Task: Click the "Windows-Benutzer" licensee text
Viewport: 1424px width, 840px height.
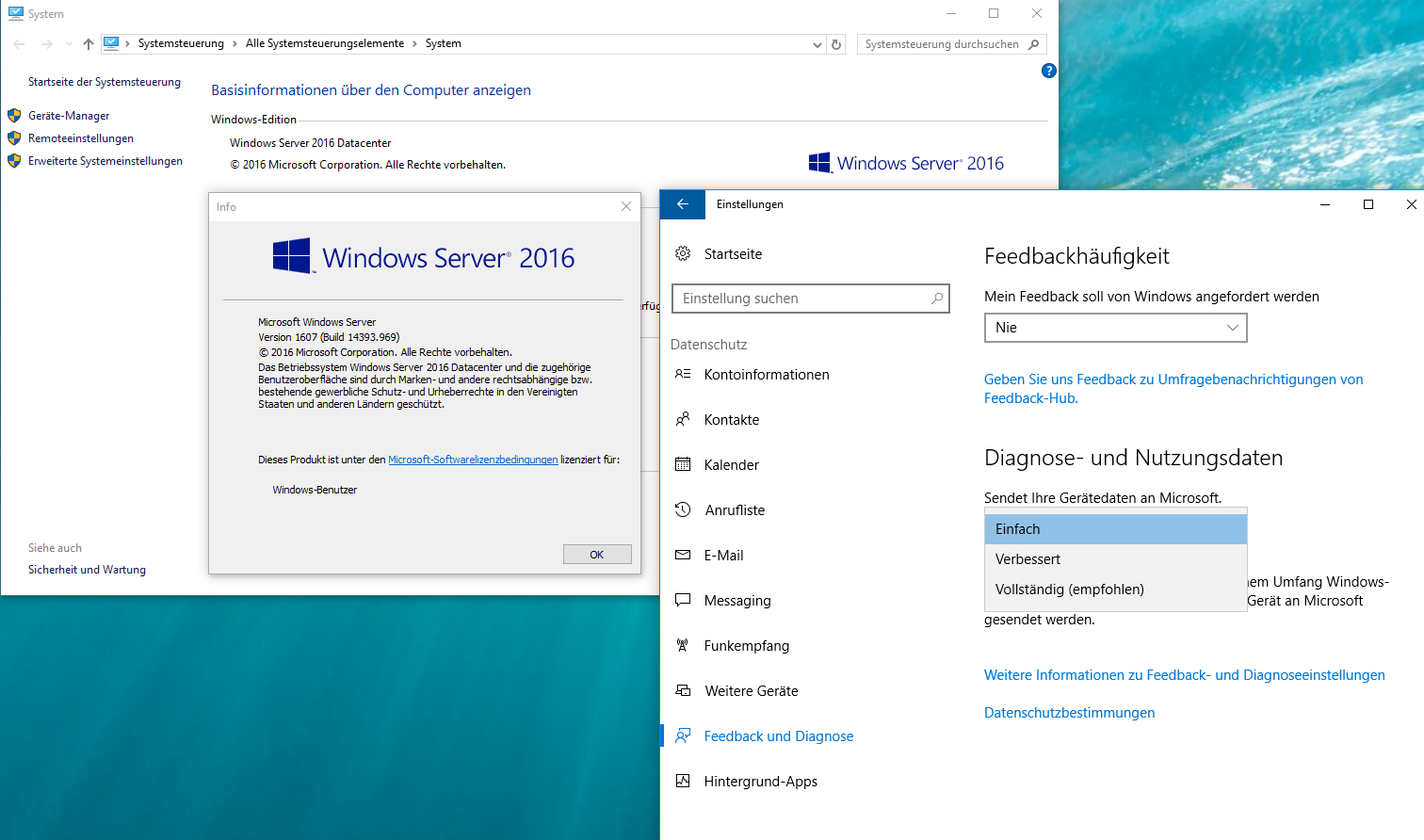Action: coord(315,490)
